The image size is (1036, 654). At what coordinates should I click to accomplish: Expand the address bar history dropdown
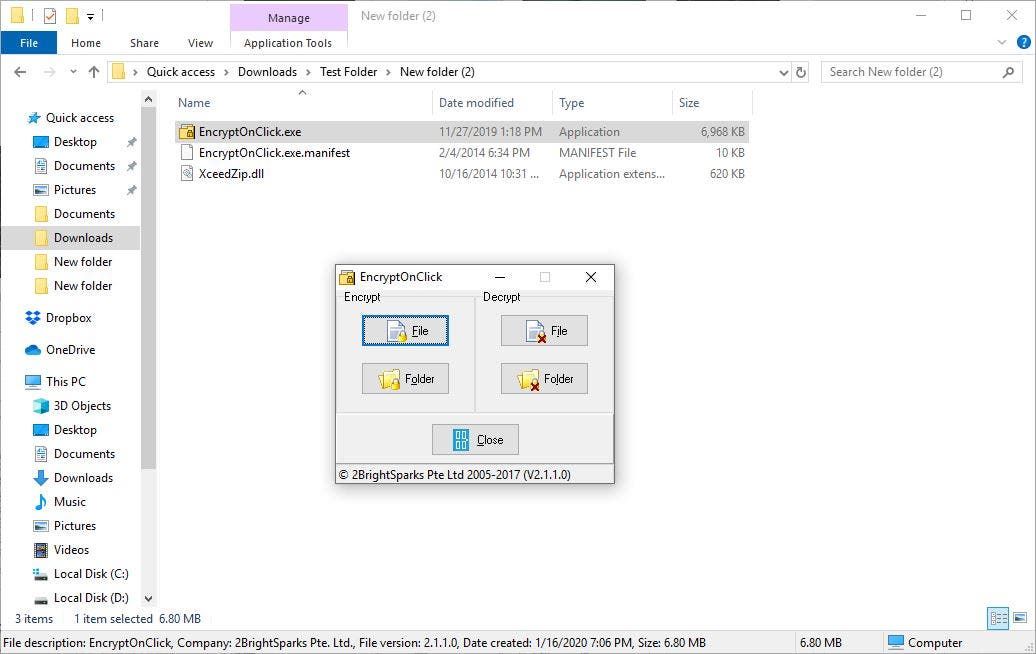pos(784,72)
